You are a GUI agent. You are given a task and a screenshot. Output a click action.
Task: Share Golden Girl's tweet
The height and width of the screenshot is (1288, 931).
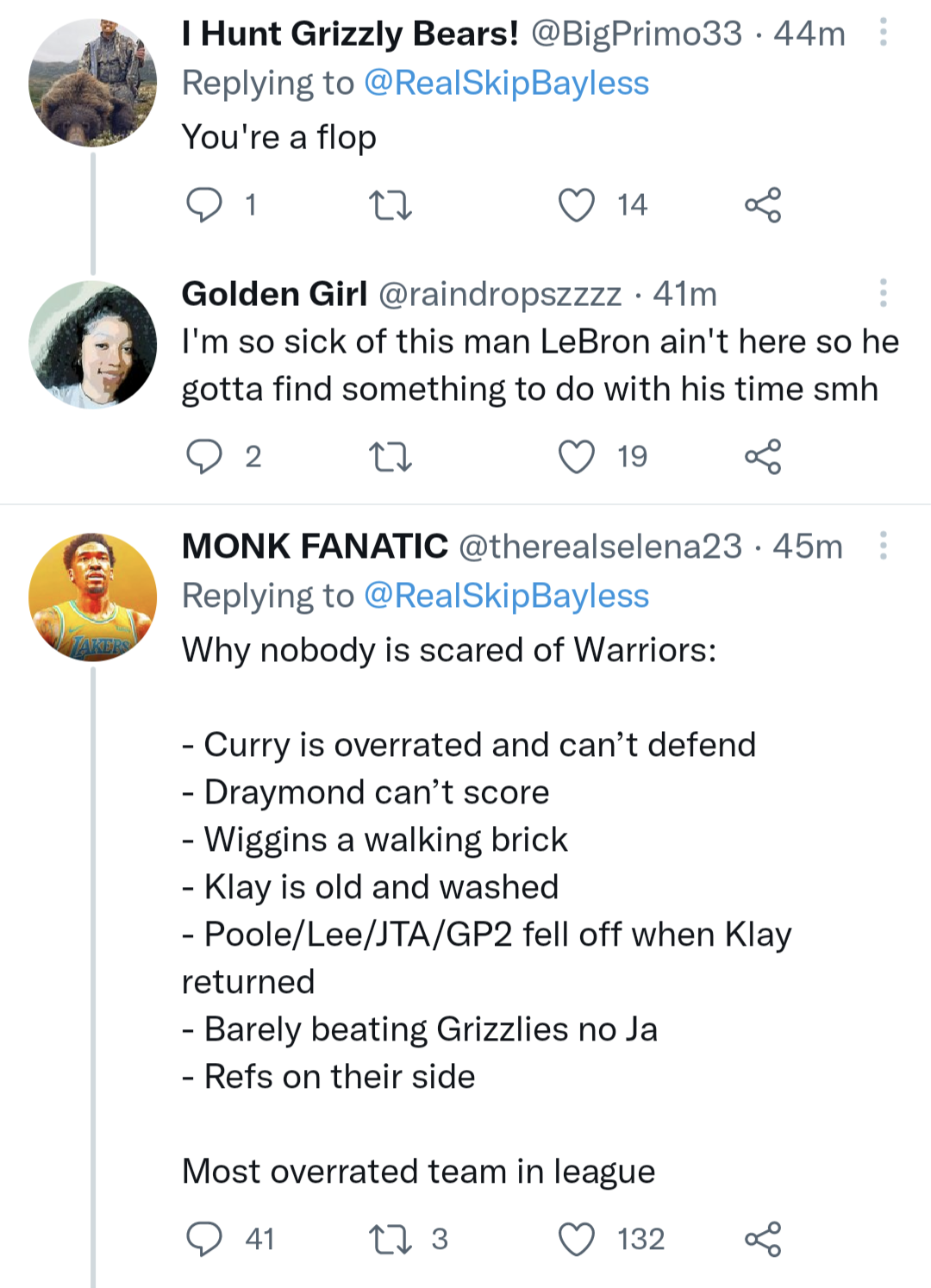pos(763,457)
